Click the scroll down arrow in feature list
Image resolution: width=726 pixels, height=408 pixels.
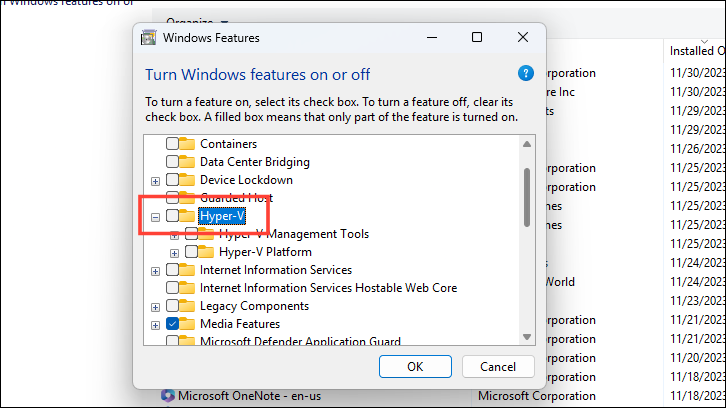[527, 337]
